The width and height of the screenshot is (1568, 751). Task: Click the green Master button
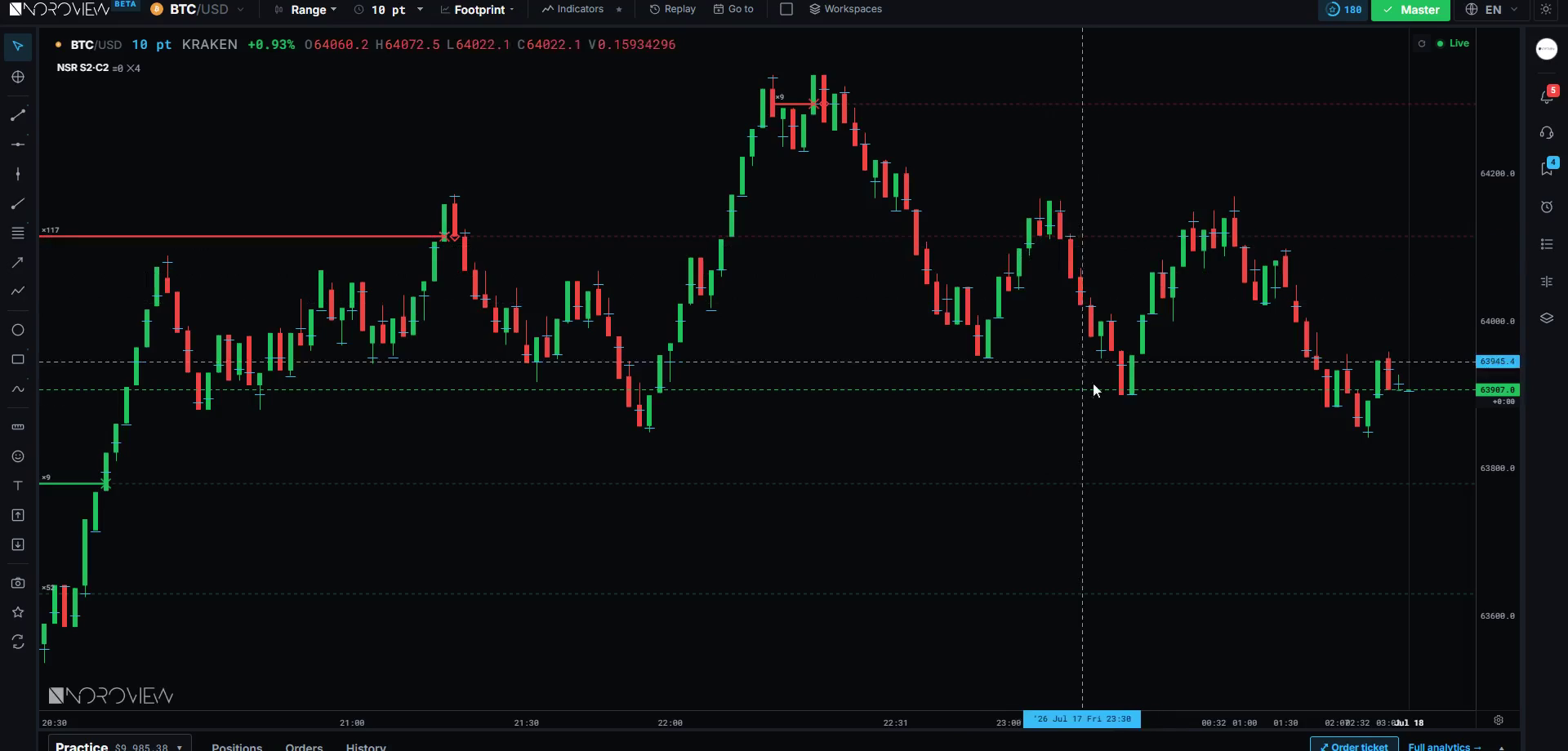[x=1410, y=10]
